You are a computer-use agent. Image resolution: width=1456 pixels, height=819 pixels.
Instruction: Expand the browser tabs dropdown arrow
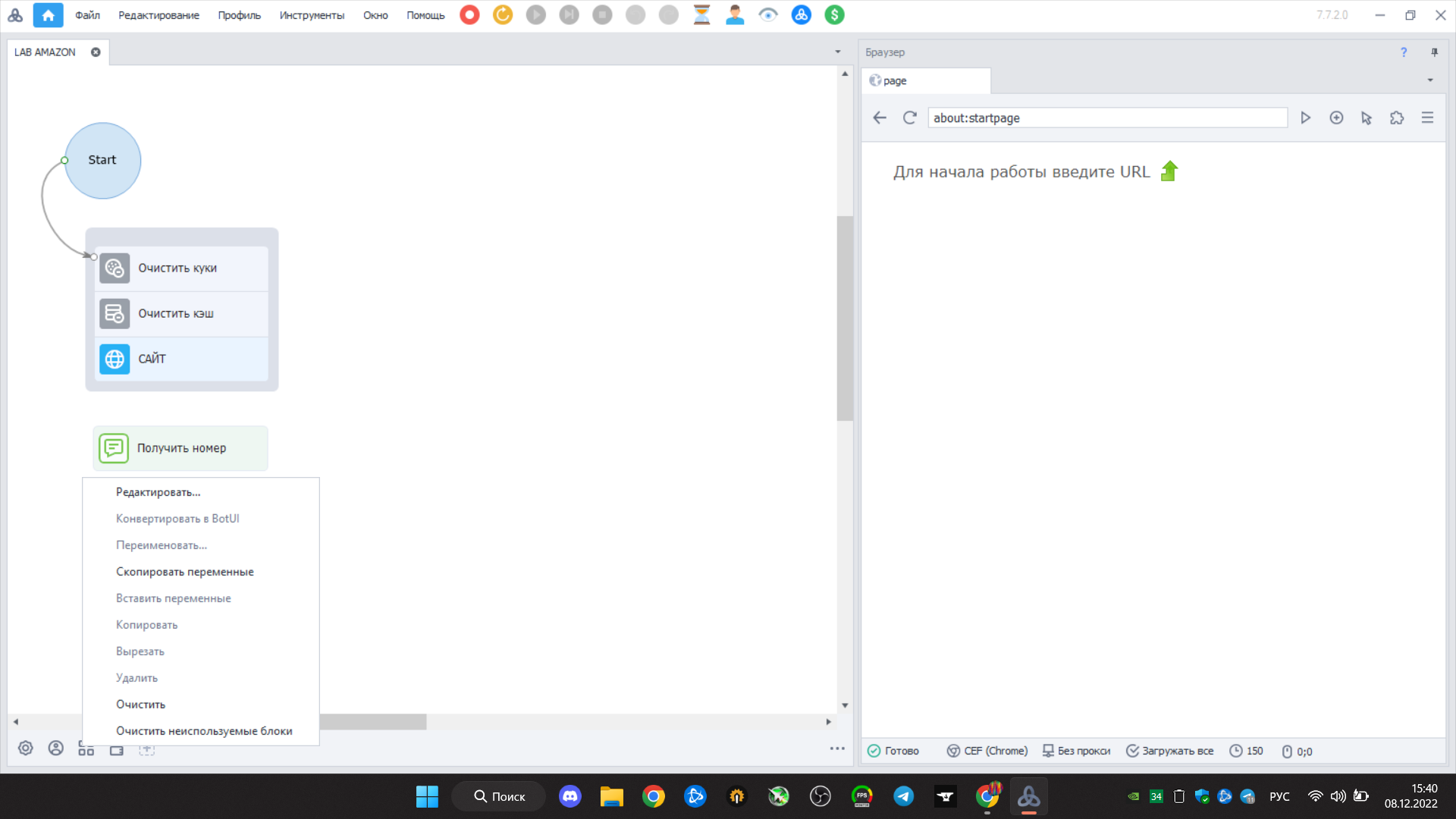(x=1430, y=80)
